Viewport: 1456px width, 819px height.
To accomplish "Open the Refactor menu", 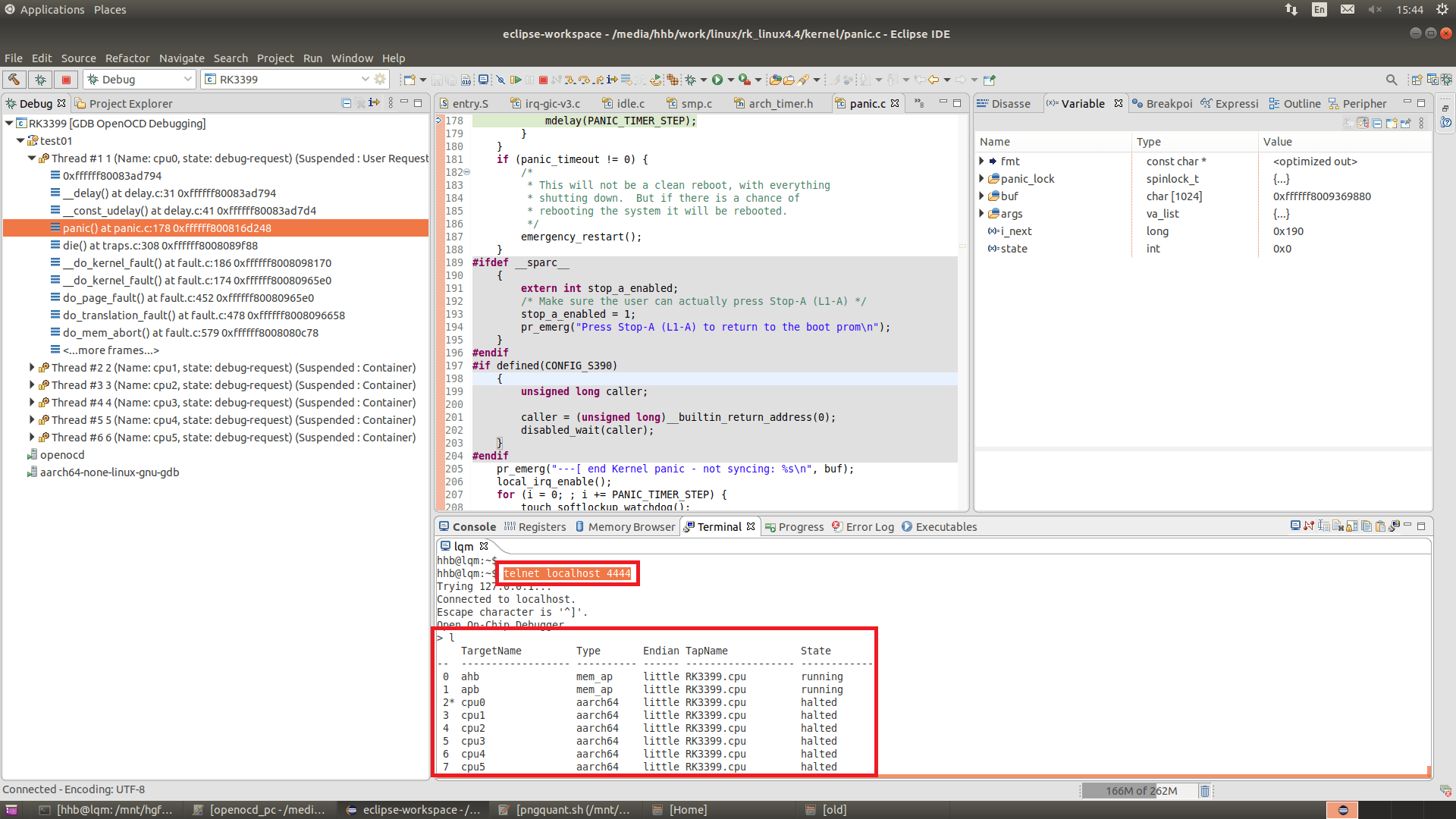I will point(127,58).
